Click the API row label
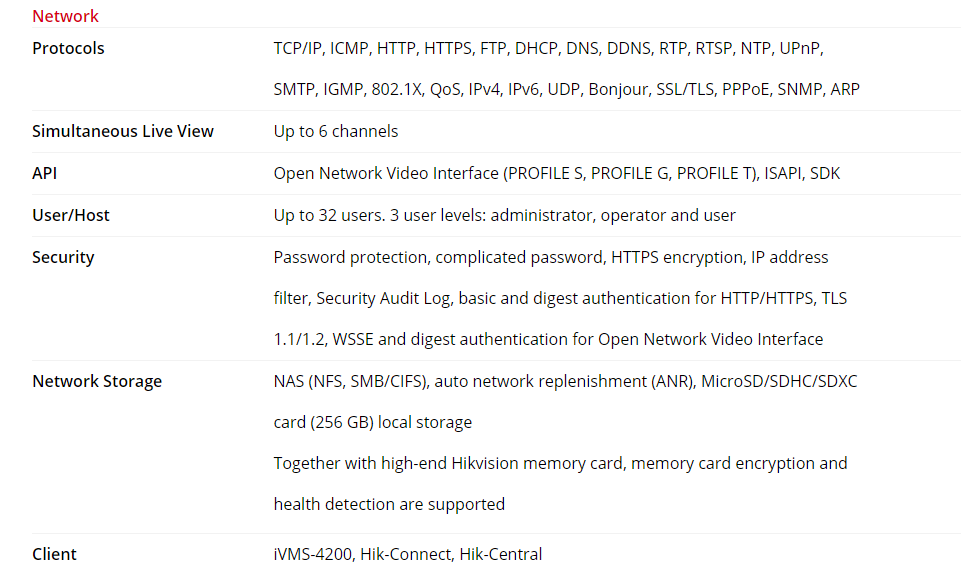Screen dimensions: 961x564 [x=45, y=173]
